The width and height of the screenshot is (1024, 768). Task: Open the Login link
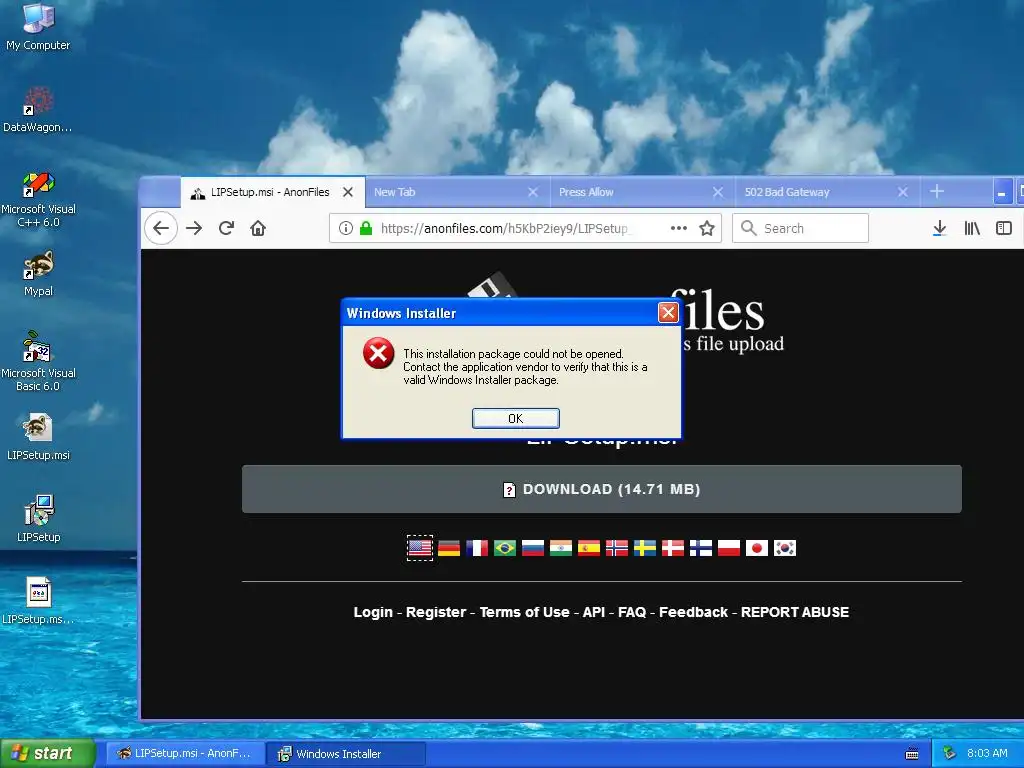[x=373, y=612]
